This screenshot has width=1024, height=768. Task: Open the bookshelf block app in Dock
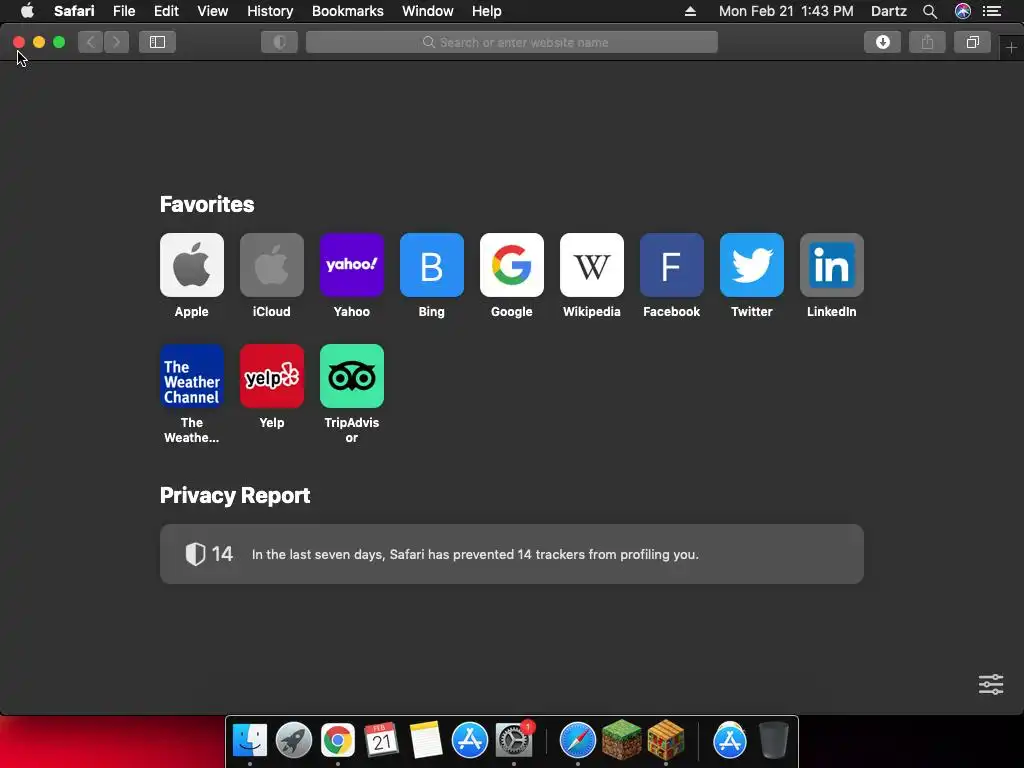click(665, 741)
